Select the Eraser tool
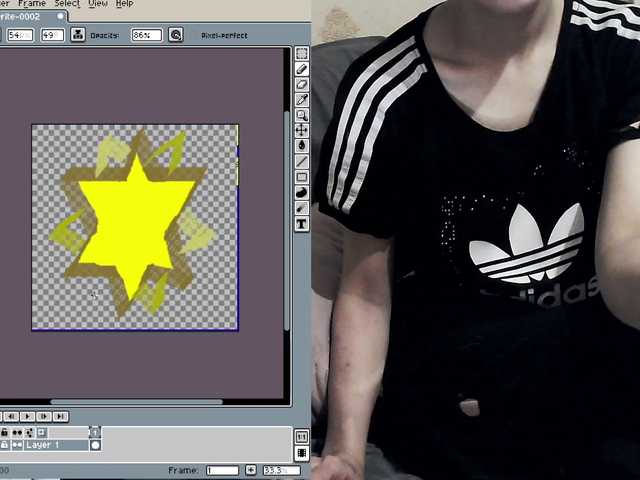This screenshot has height=480, width=640. pos(302,85)
